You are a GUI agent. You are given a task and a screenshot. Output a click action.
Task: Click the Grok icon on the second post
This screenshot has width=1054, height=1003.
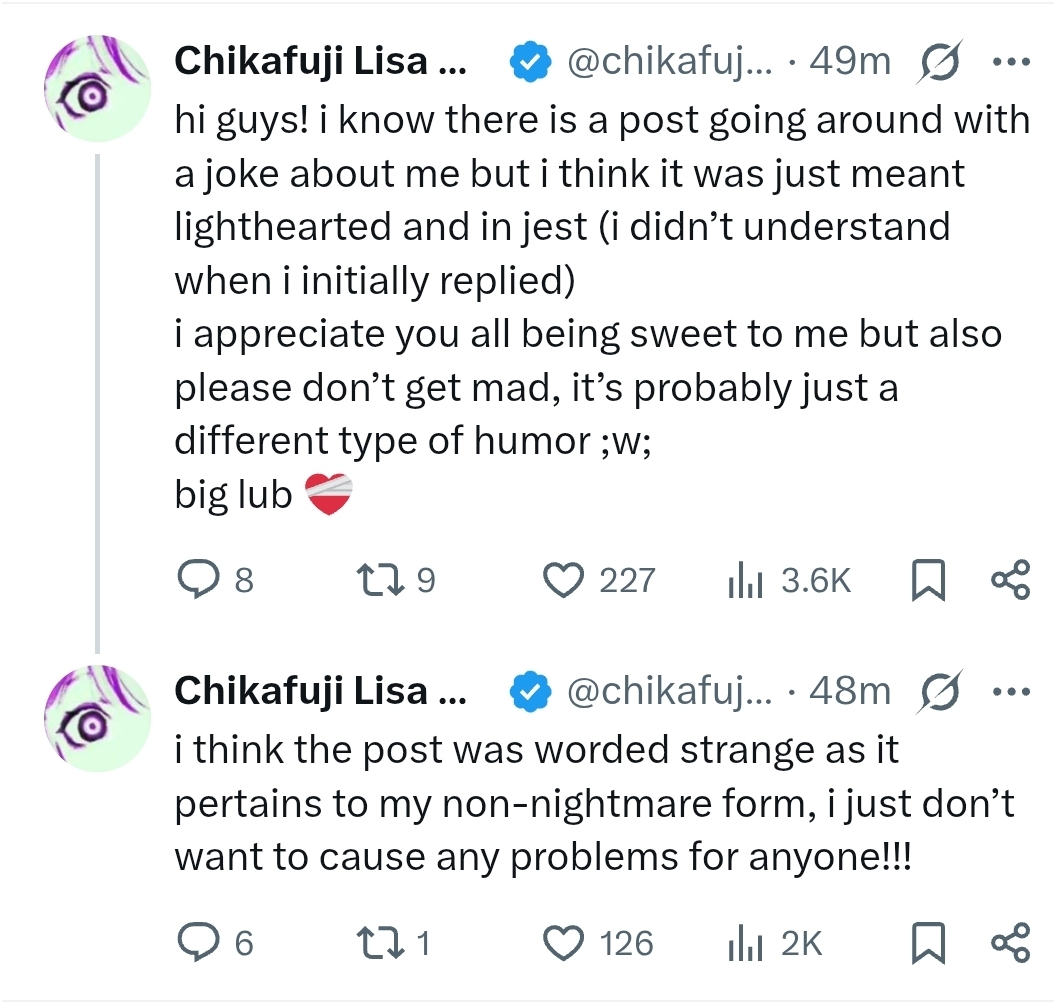tap(937, 691)
